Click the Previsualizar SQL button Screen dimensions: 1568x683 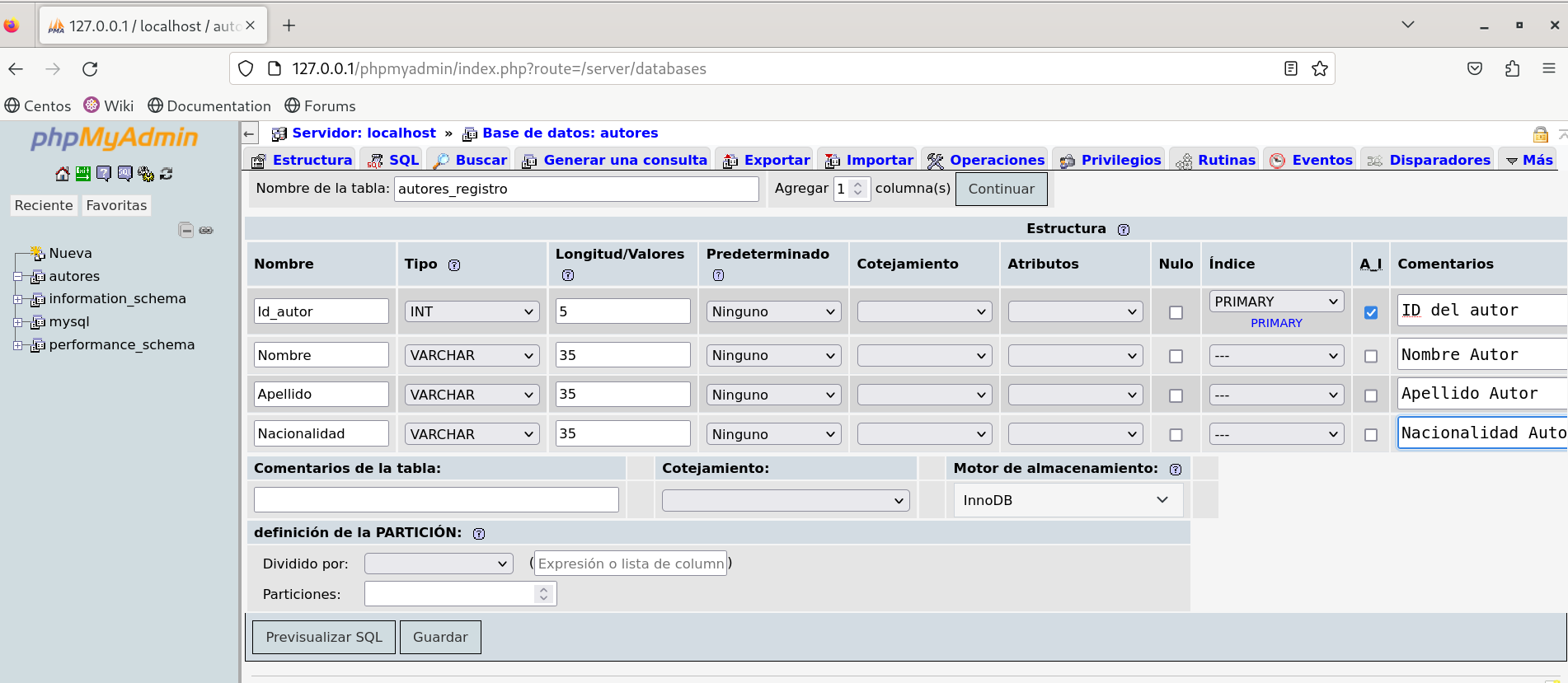[x=324, y=637]
